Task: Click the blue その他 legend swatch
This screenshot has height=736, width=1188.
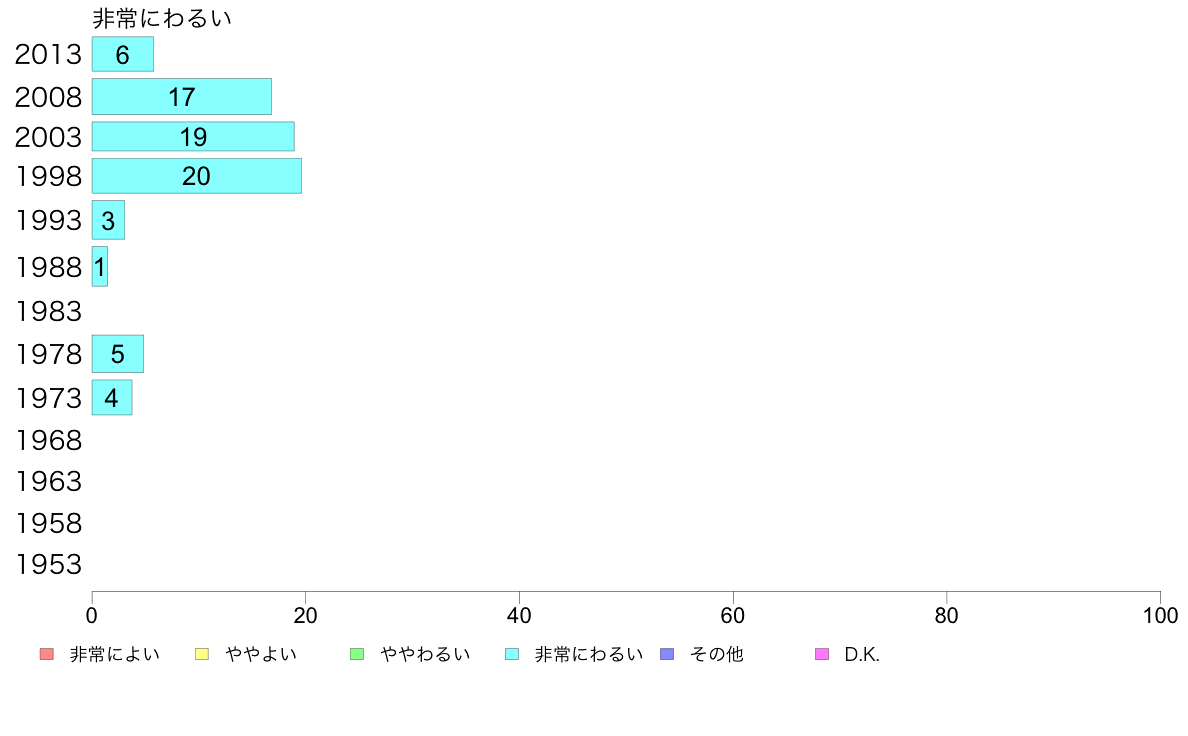Action: (667, 654)
